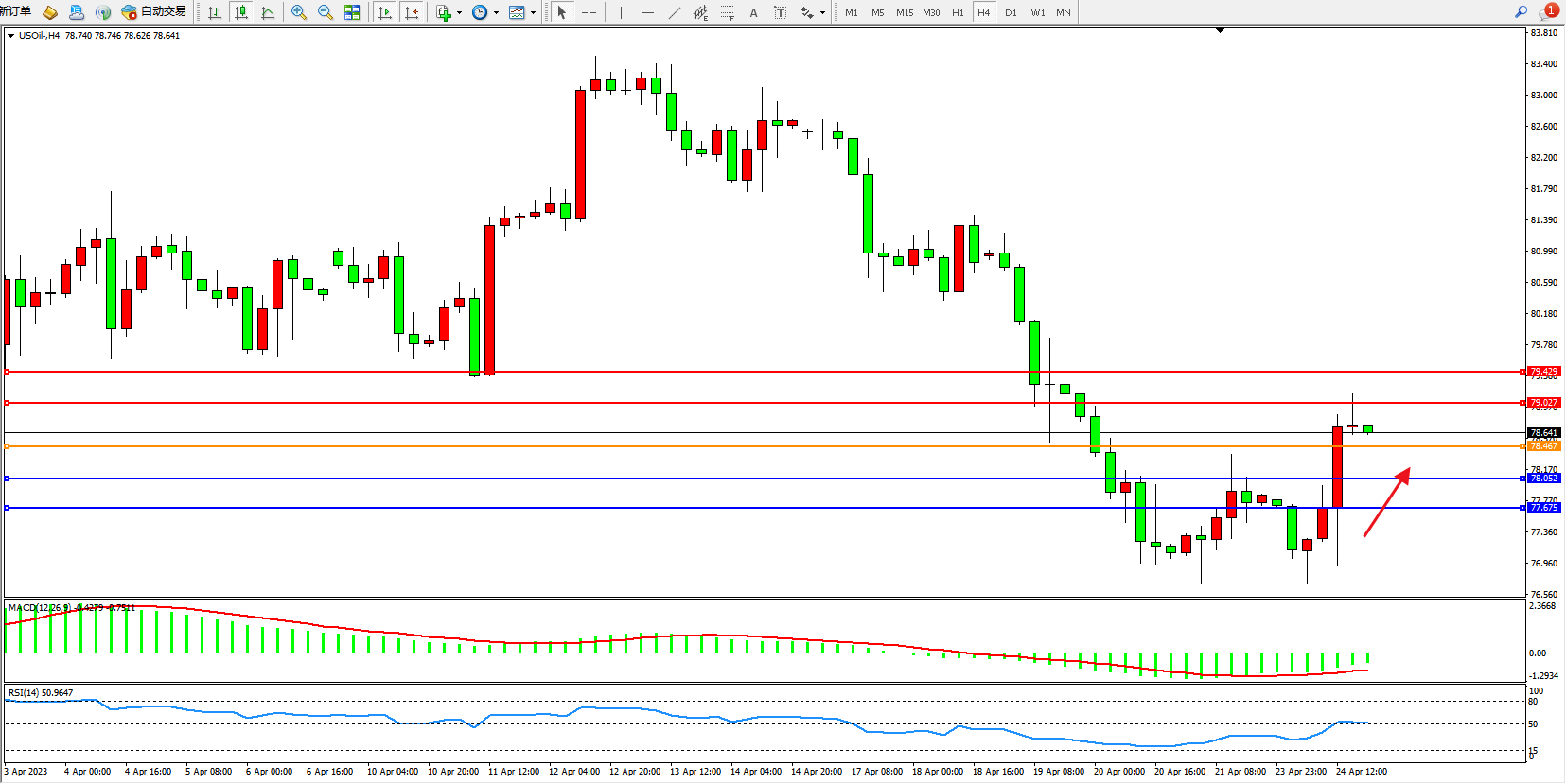
Task: Expand the templates dropdown arrow
Action: coord(533,13)
